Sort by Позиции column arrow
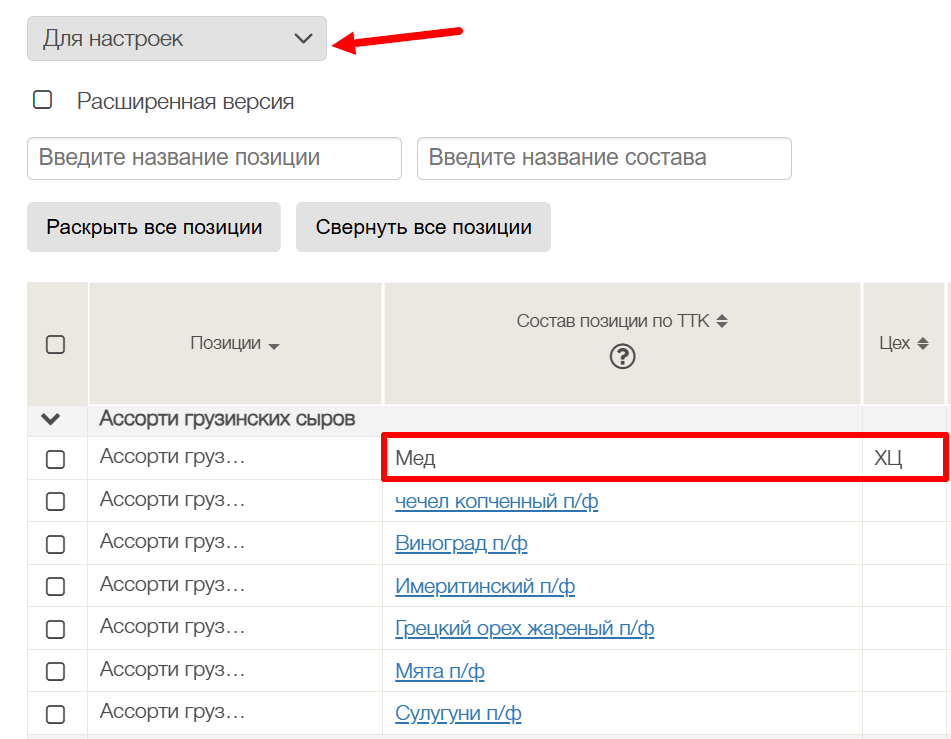Viewport: 951px width, 739px height. [274, 345]
